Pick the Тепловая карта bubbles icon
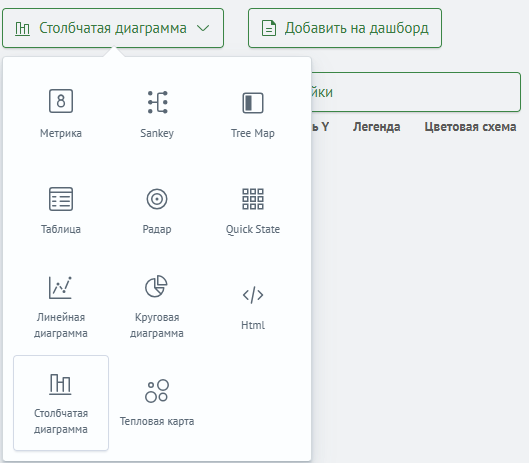 [x=157, y=391]
